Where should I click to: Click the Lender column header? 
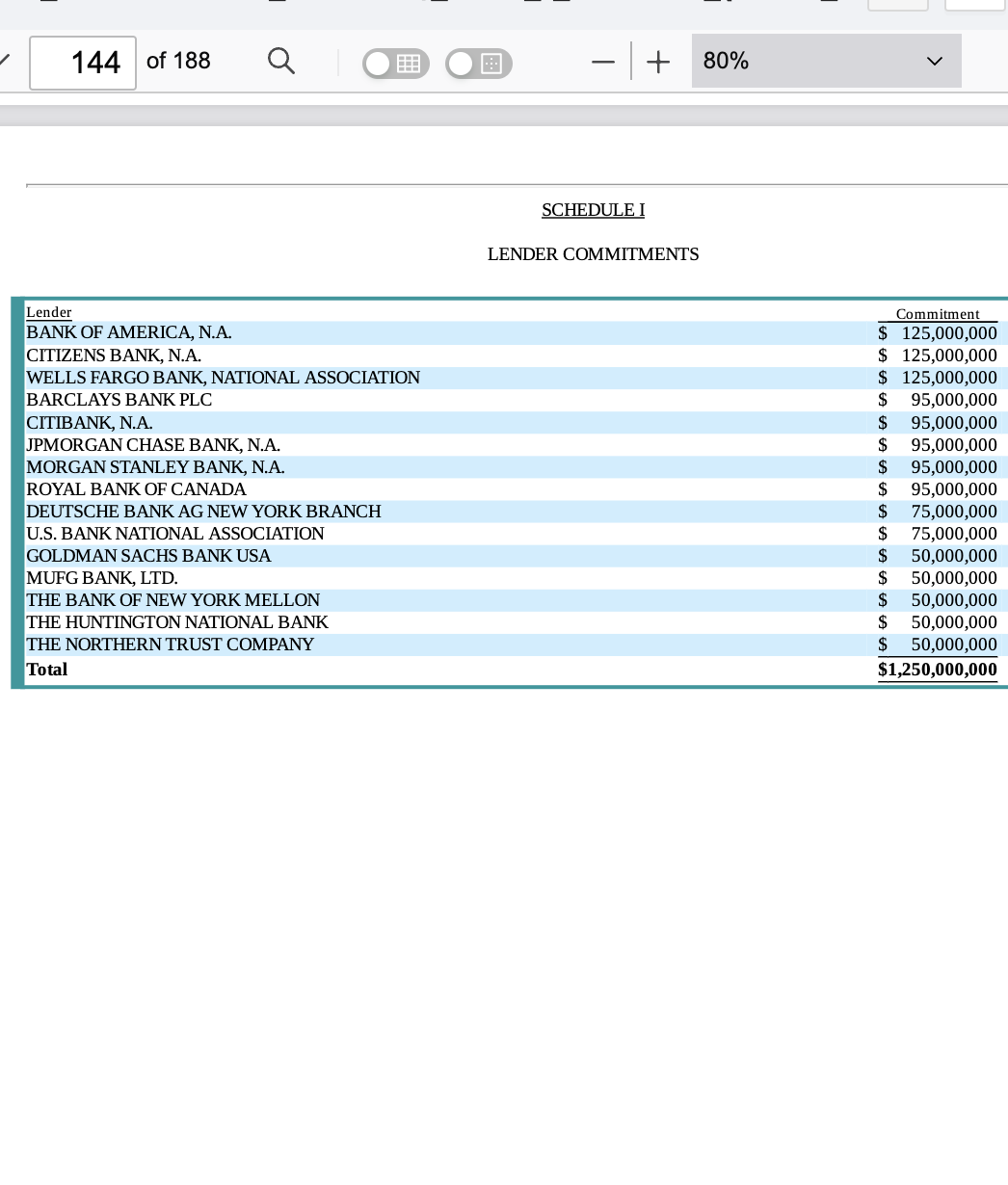[x=49, y=312]
